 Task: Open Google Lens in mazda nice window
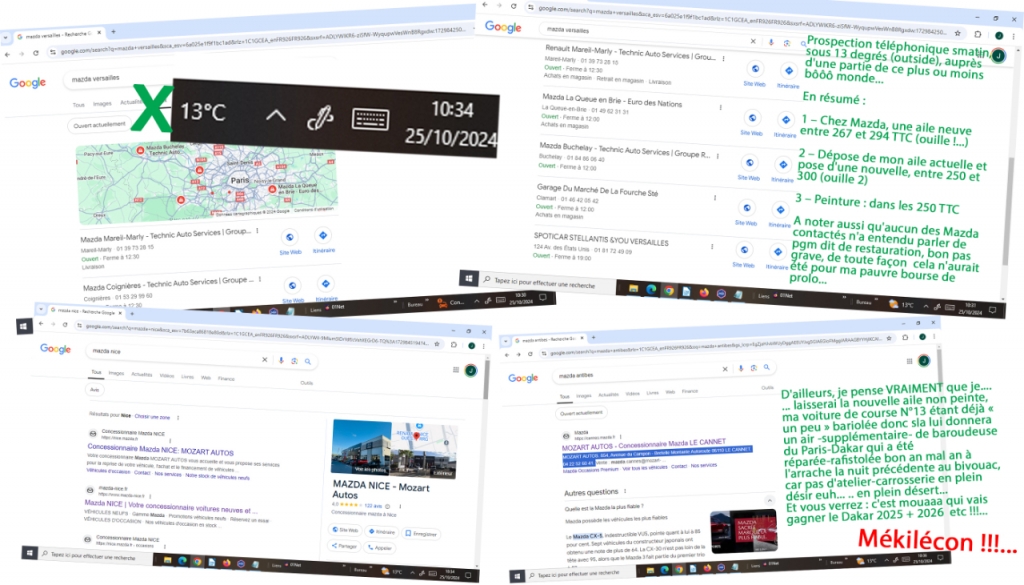pyautogui.click(x=295, y=360)
